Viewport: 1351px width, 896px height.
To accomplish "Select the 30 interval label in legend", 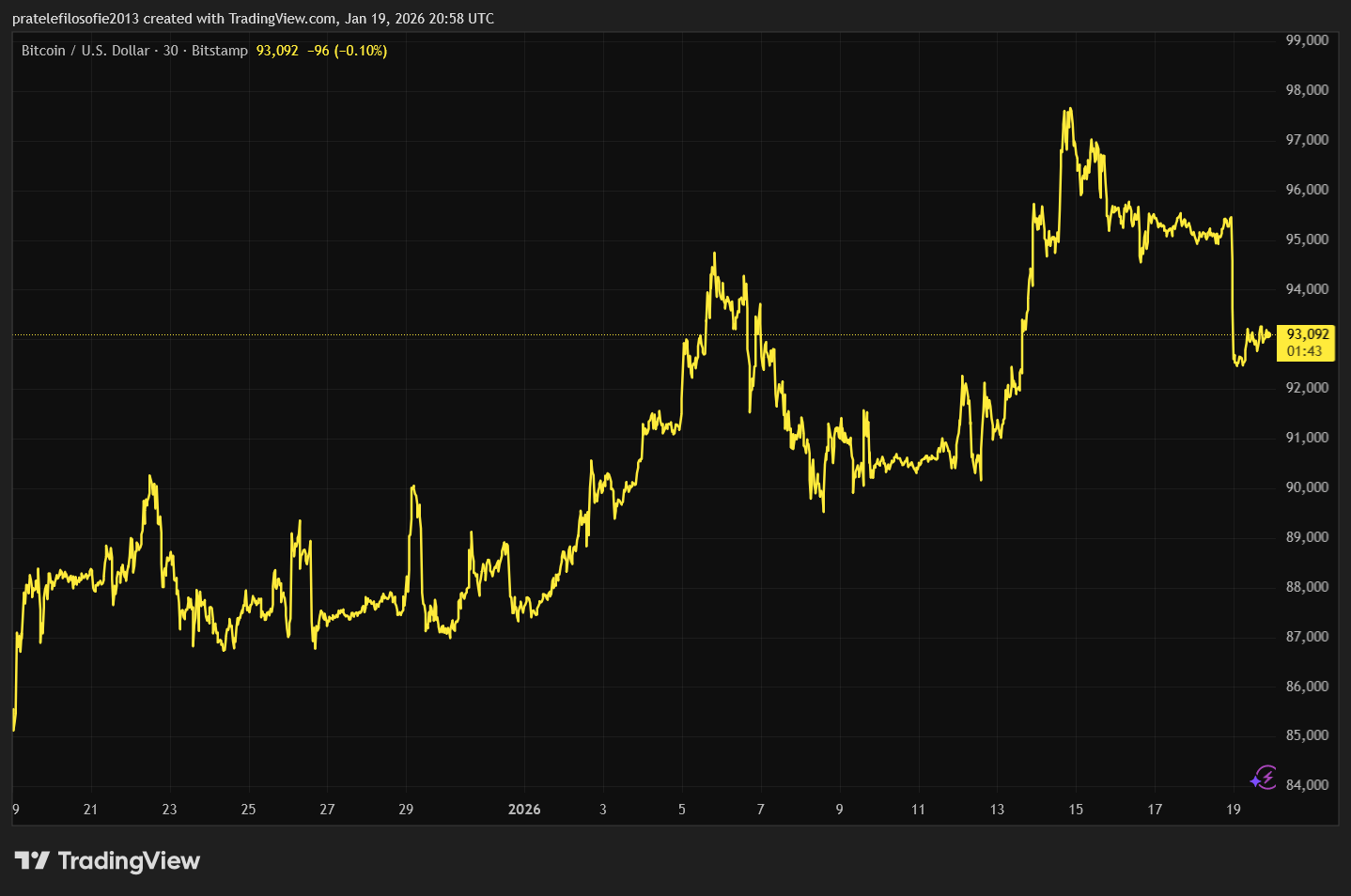I will (x=170, y=51).
